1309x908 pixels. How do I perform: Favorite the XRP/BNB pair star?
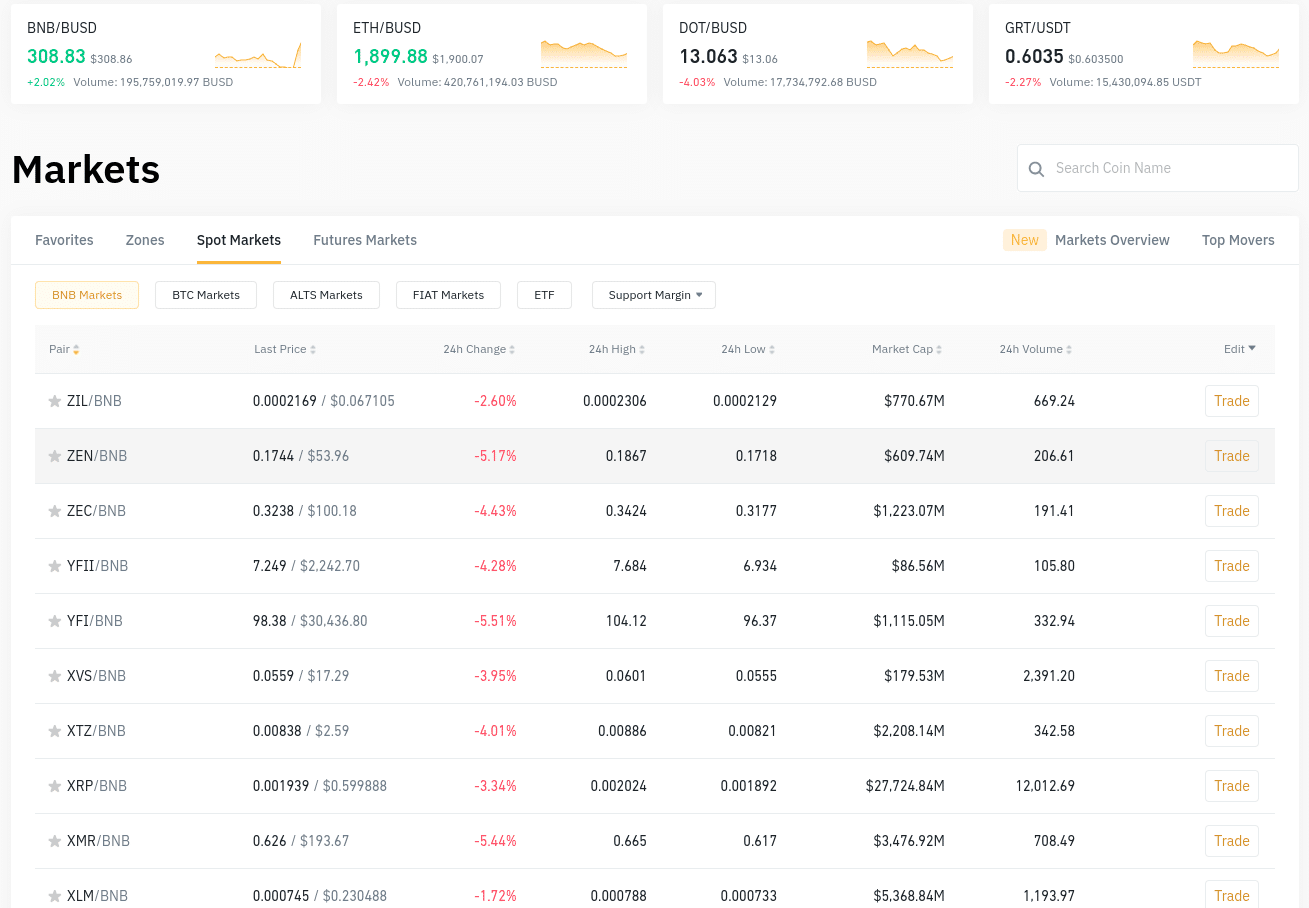pos(55,786)
